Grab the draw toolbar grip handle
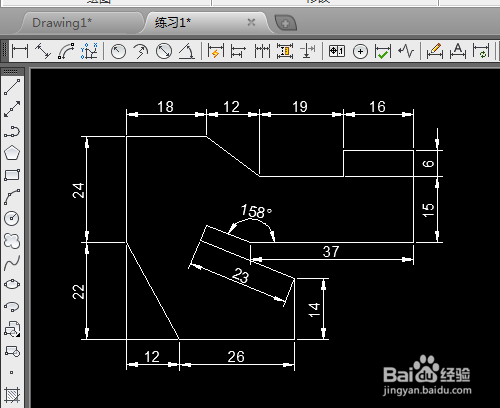 point(11,71)
